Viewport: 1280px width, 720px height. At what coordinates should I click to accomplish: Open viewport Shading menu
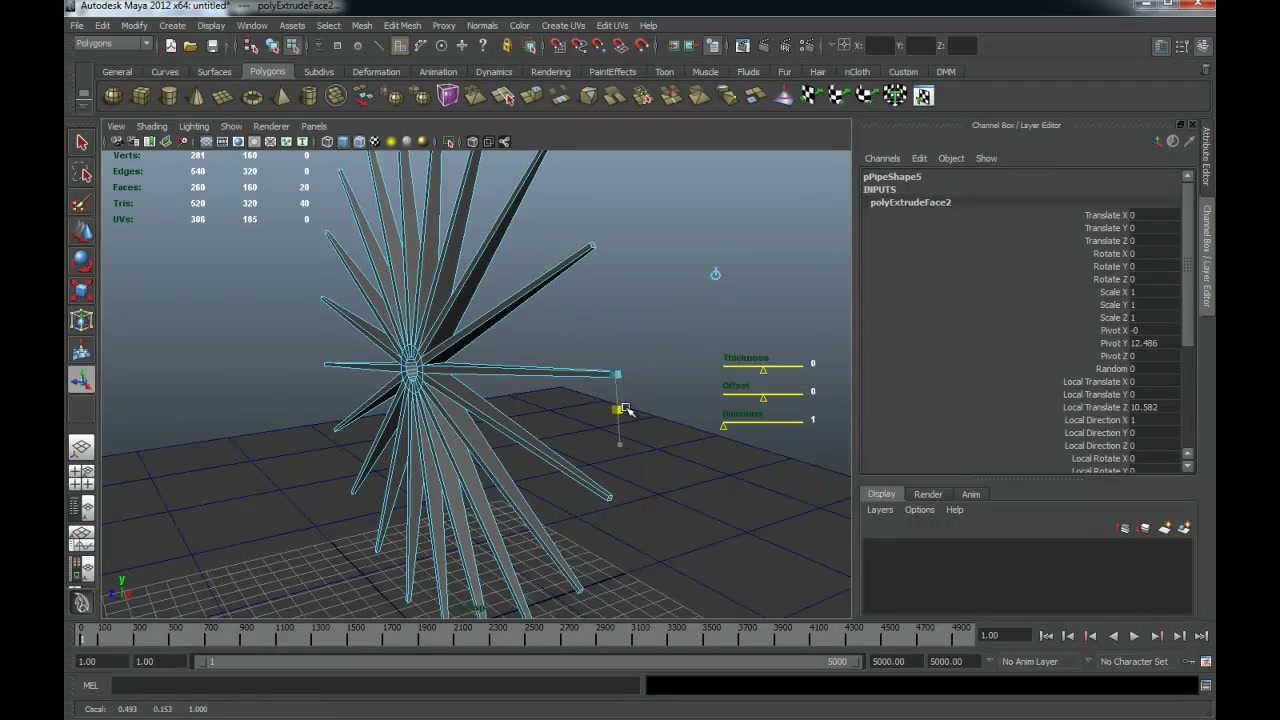(152, 127)
